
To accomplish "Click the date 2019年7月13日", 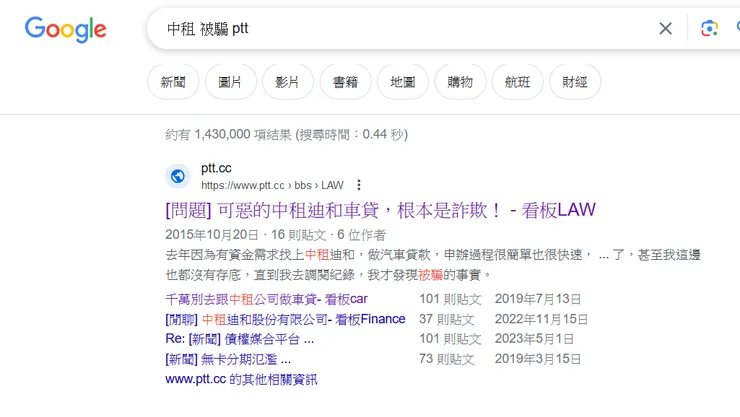I will point(538,299).
